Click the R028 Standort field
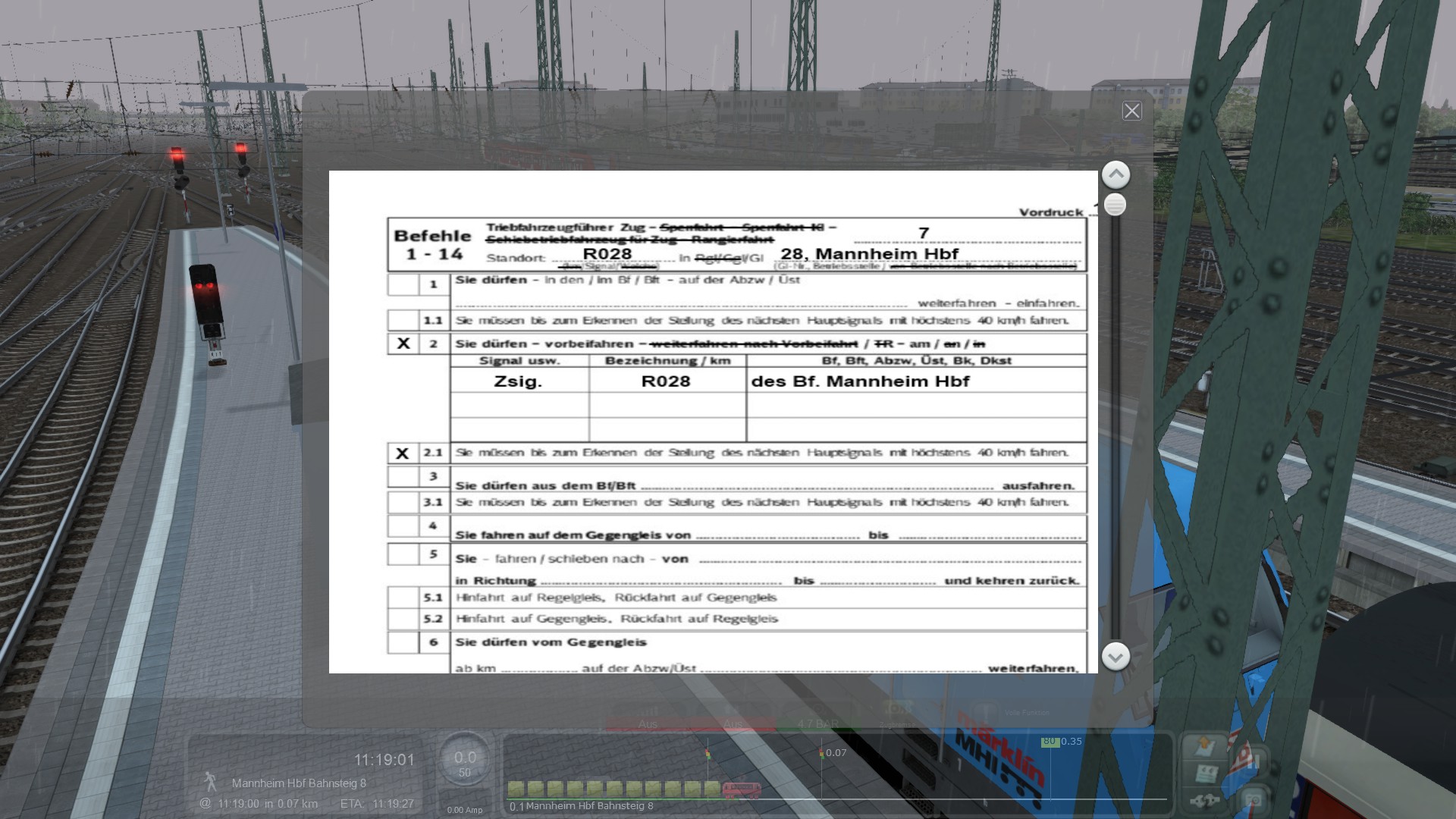Image resolution: width=1456 pixels, height=819 pixels. [607, 254]
